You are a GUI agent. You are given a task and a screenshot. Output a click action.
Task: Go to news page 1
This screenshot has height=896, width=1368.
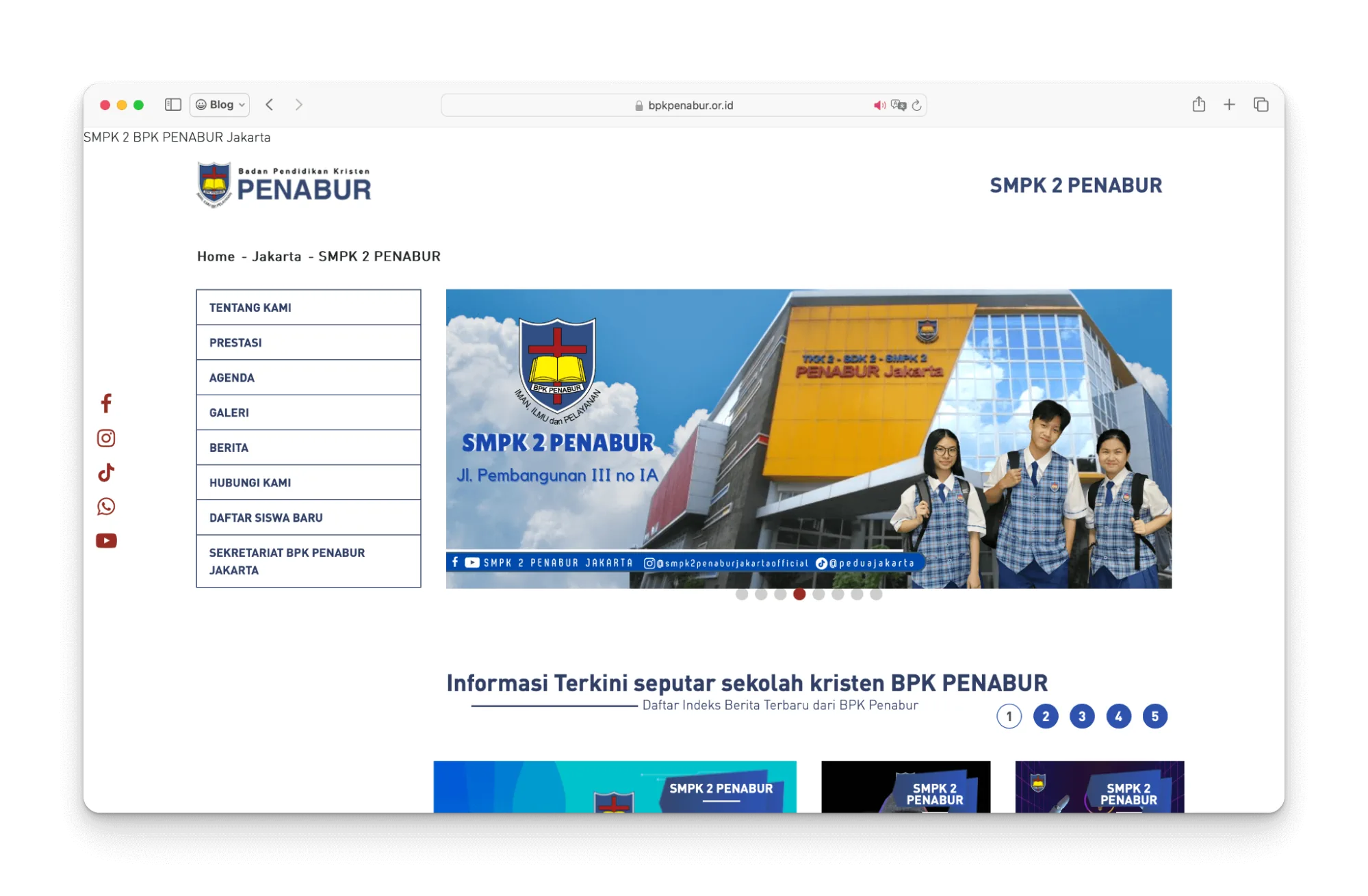1009,717
